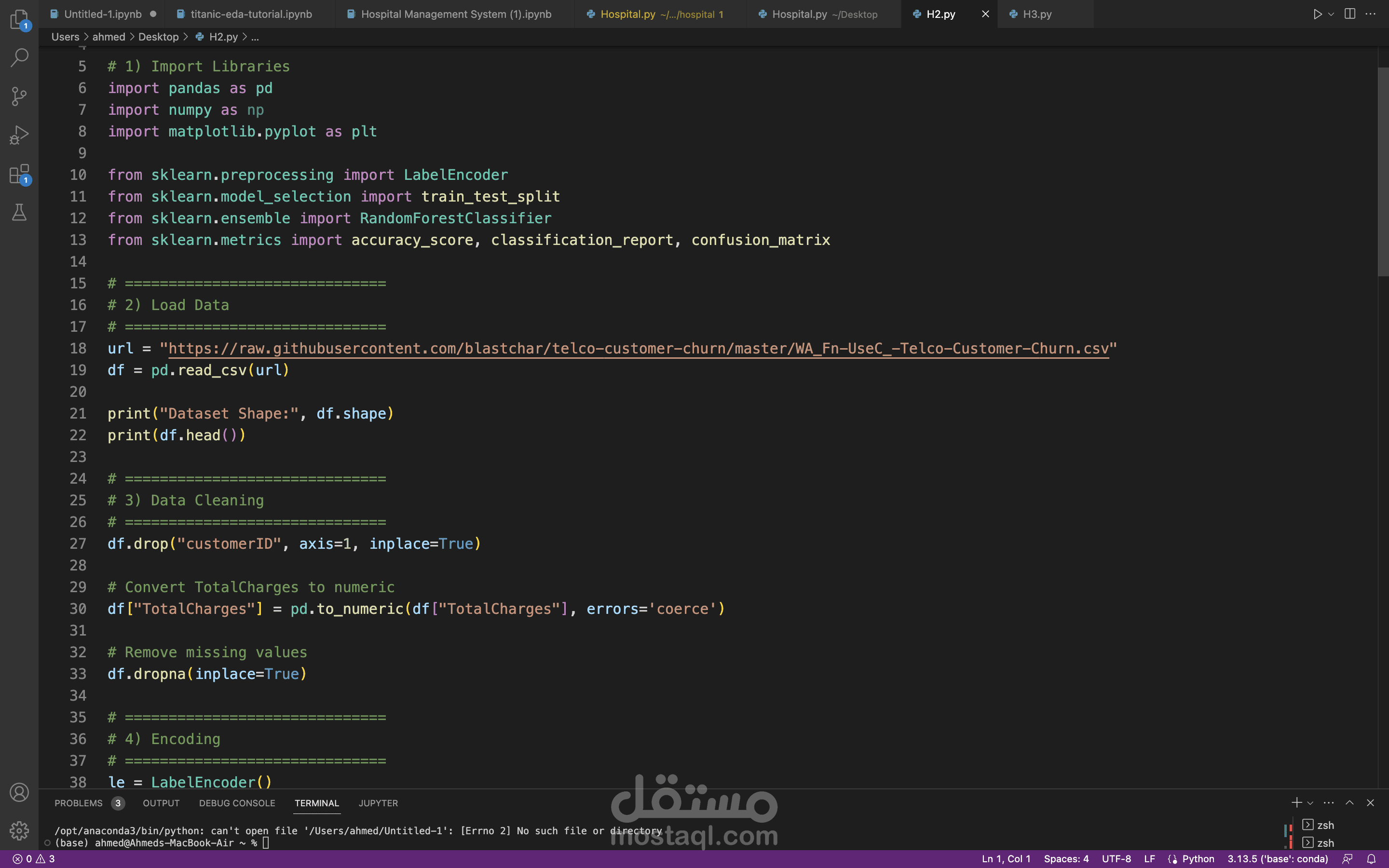1389x868 pixels.
Task: Open the Manage gear icon
Action: [x=19, y=830]
